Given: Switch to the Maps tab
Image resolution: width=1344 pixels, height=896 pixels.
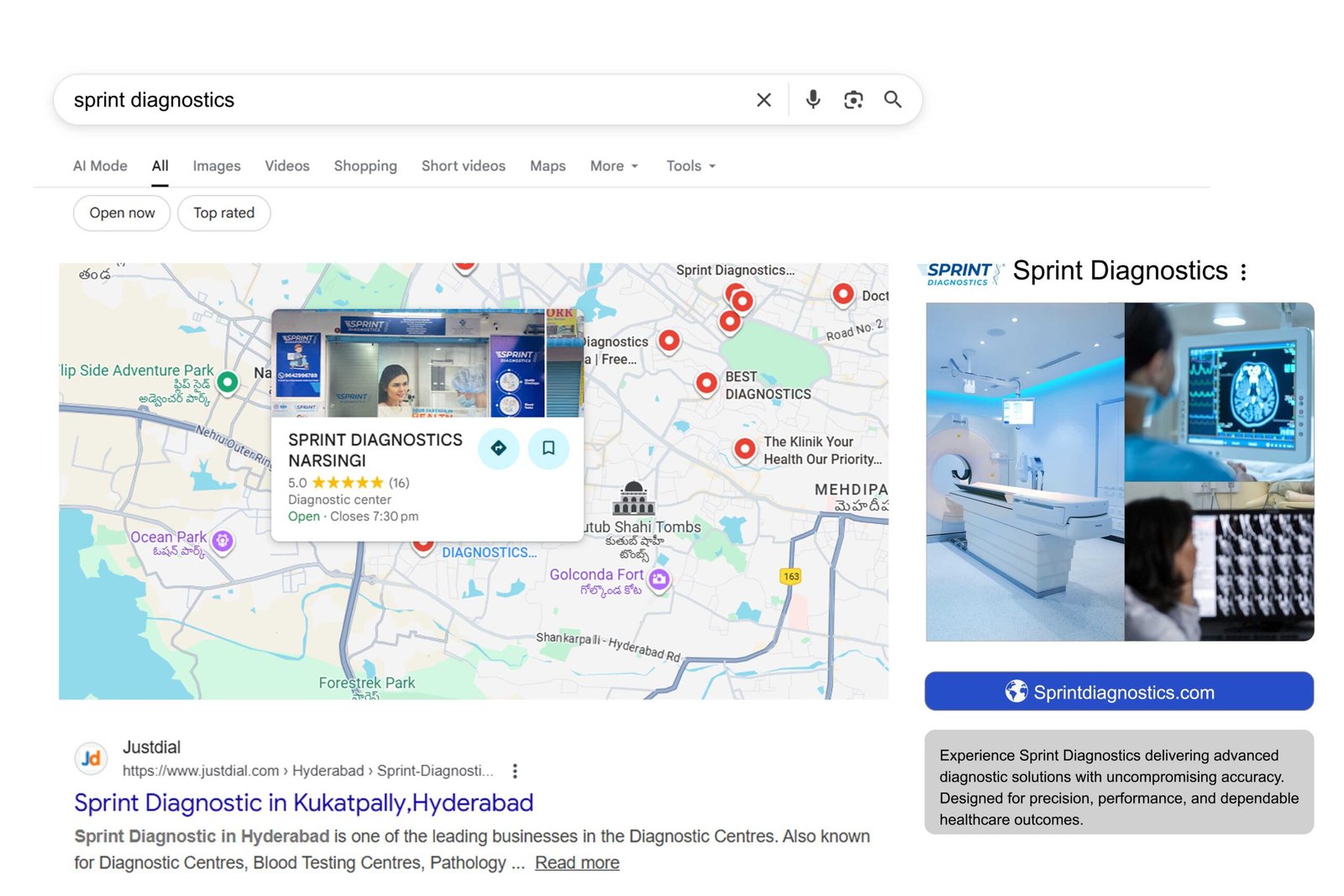Looking at the screenshot, I should coord(548,166).
